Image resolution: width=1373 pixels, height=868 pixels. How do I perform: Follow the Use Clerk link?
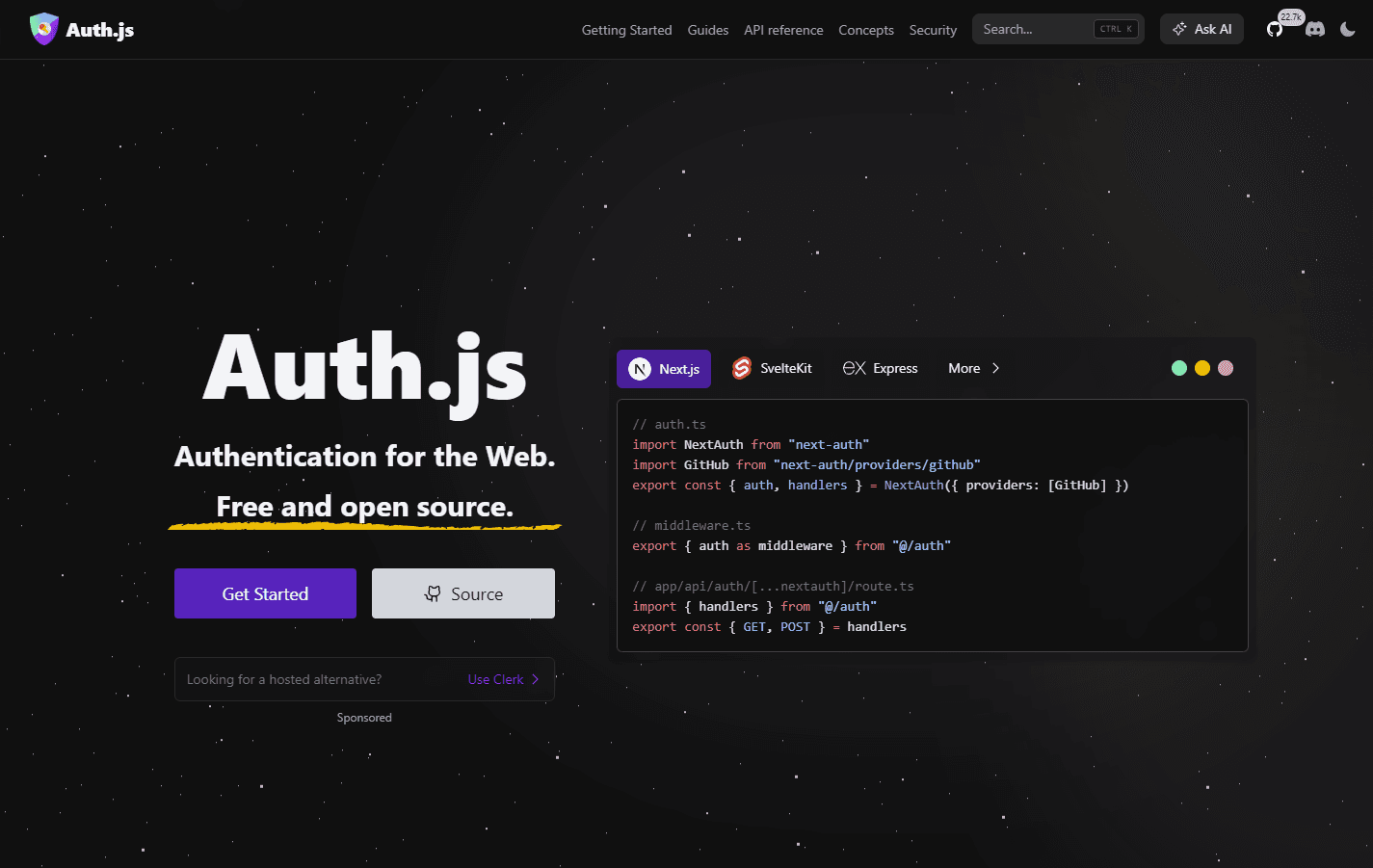[x=495, y=680]
